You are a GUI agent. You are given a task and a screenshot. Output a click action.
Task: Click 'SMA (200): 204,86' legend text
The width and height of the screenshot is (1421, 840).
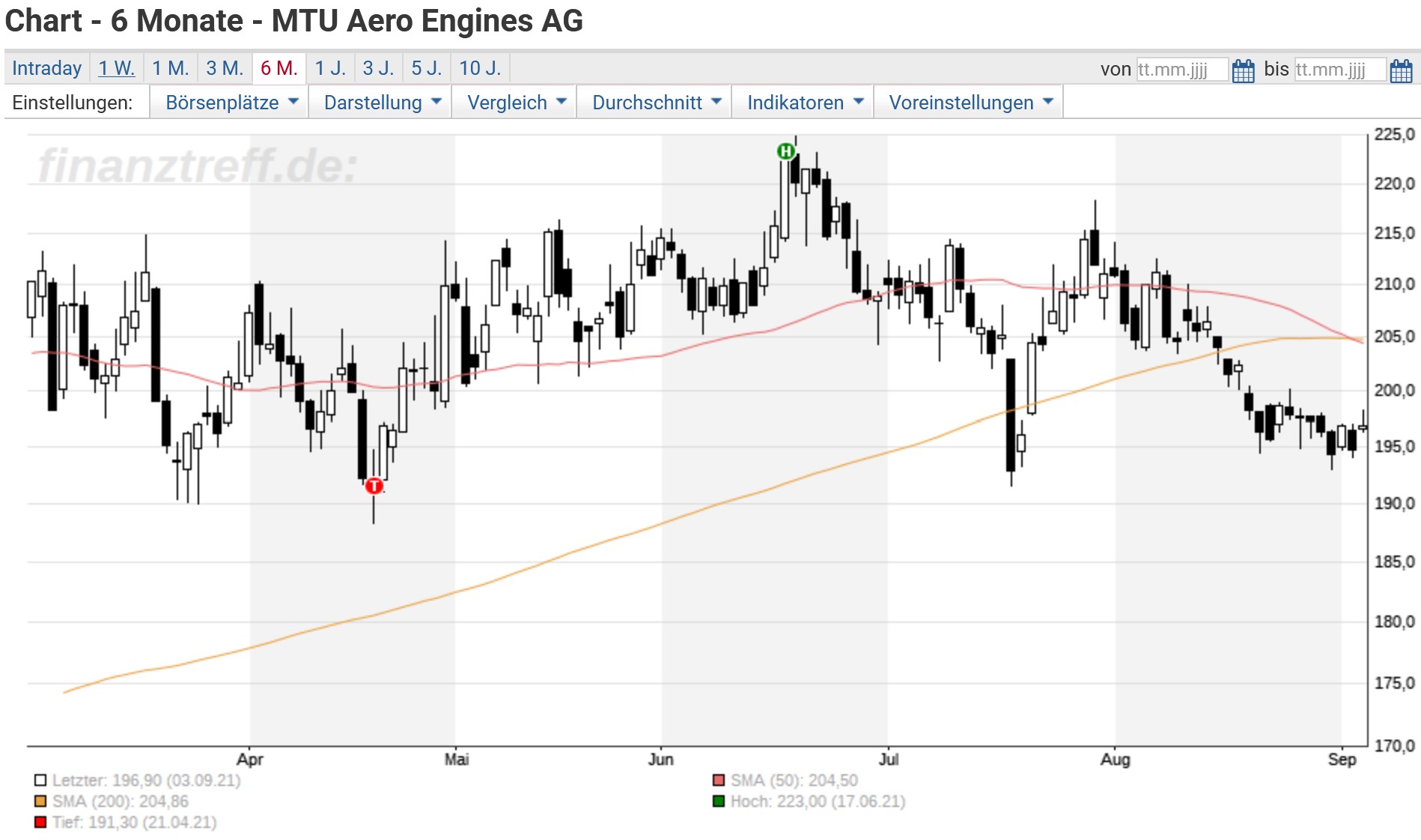click(x=121, y=802)
